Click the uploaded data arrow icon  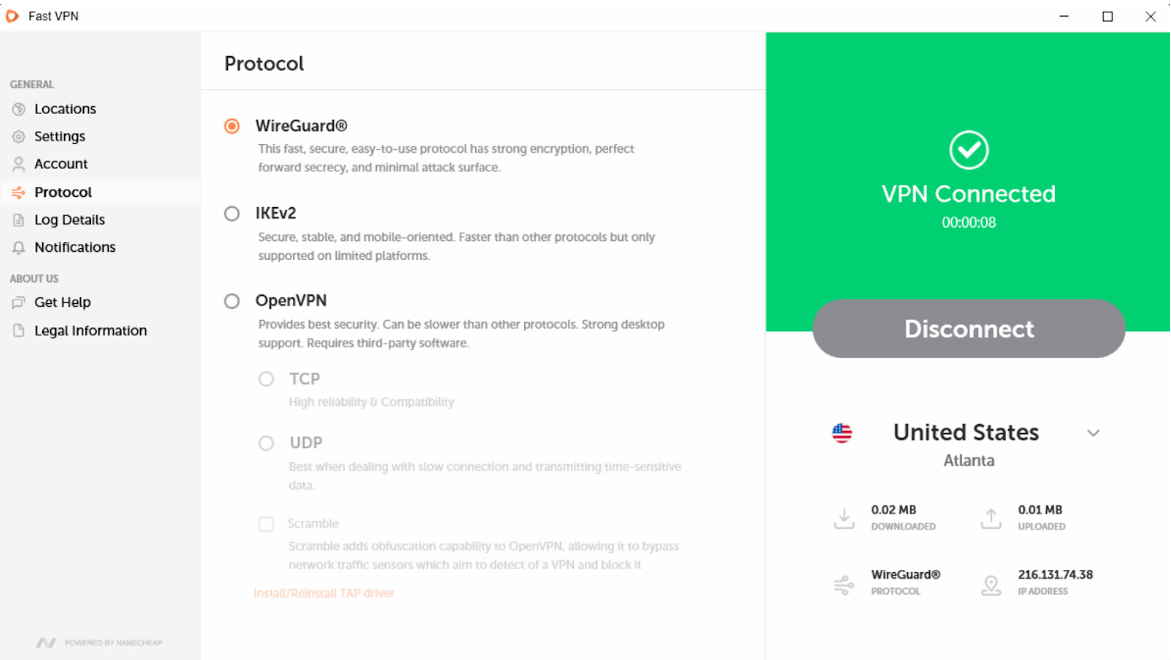[x=990, y=518]
